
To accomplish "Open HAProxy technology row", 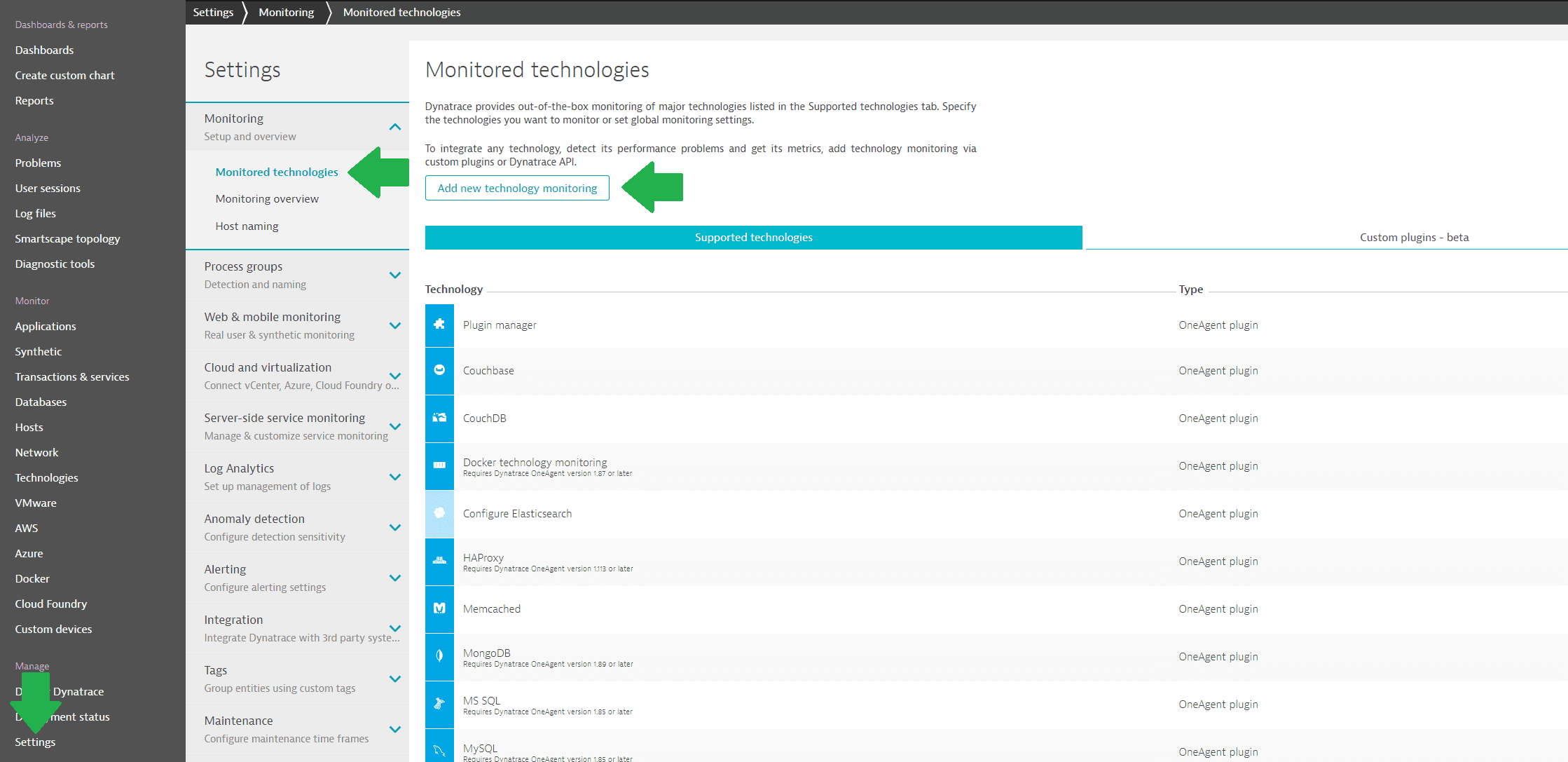I will tap(996, 562).
